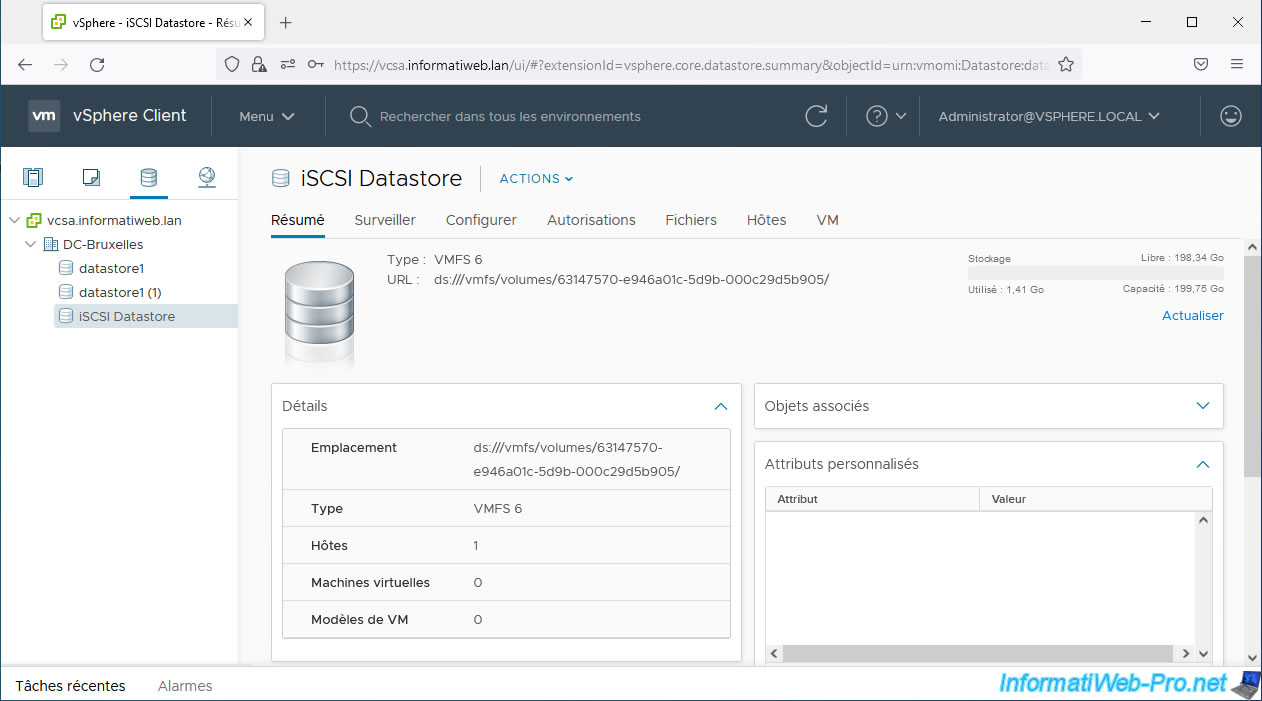Open the Networking inventory icon
The width and height of the screenshot is (1262, 701).
(x=207, y=178)
